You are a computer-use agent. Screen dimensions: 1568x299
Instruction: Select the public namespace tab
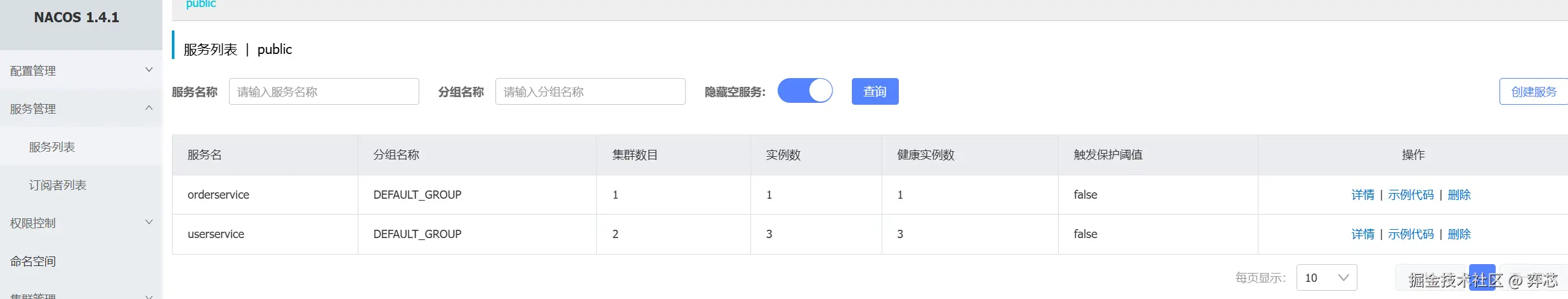[x=201, y=4]
